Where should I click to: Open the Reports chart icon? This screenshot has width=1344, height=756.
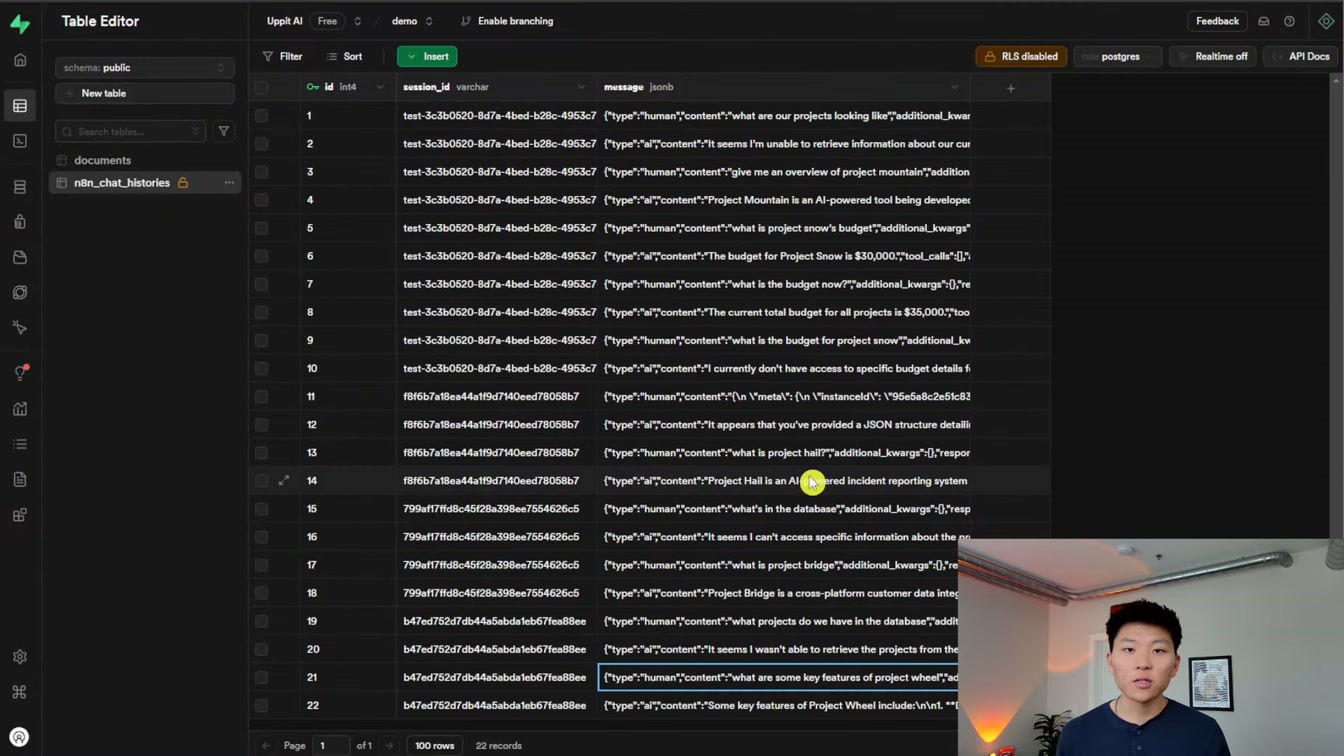tap(20, 409)
